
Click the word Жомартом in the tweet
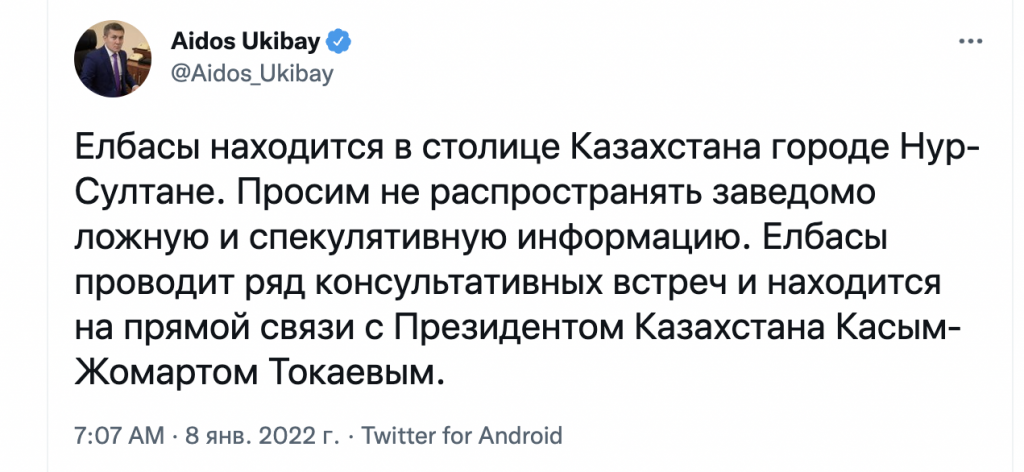[x=166, y=374]
